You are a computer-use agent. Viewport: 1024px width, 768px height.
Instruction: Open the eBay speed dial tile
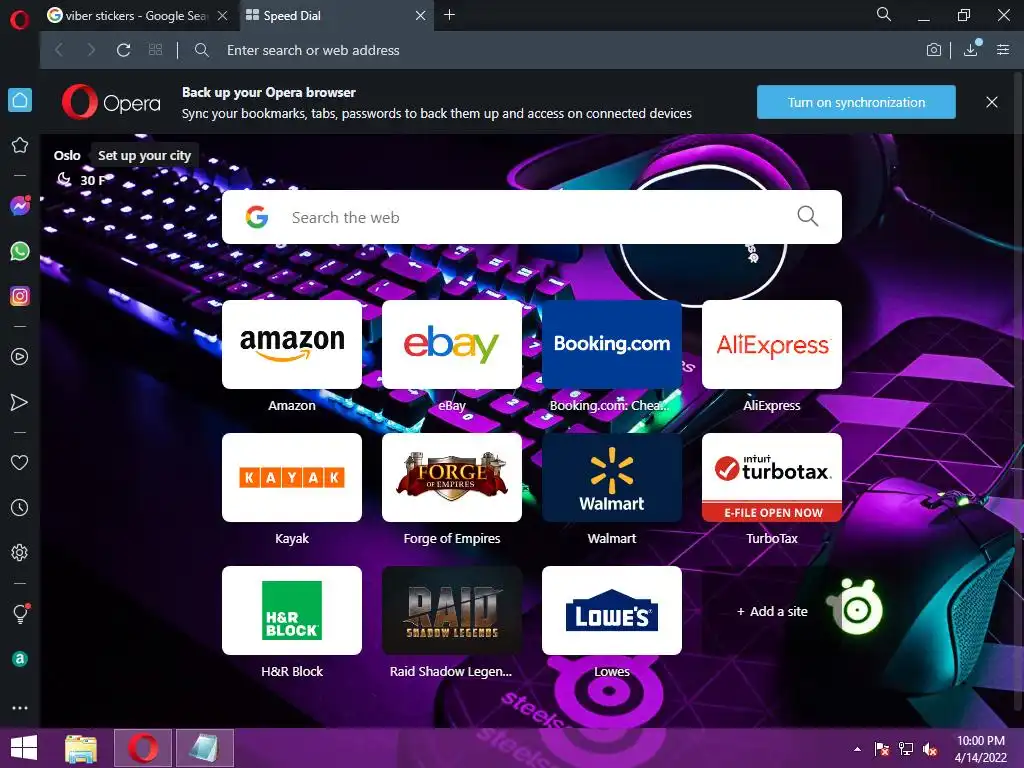[x=452, y=344]
